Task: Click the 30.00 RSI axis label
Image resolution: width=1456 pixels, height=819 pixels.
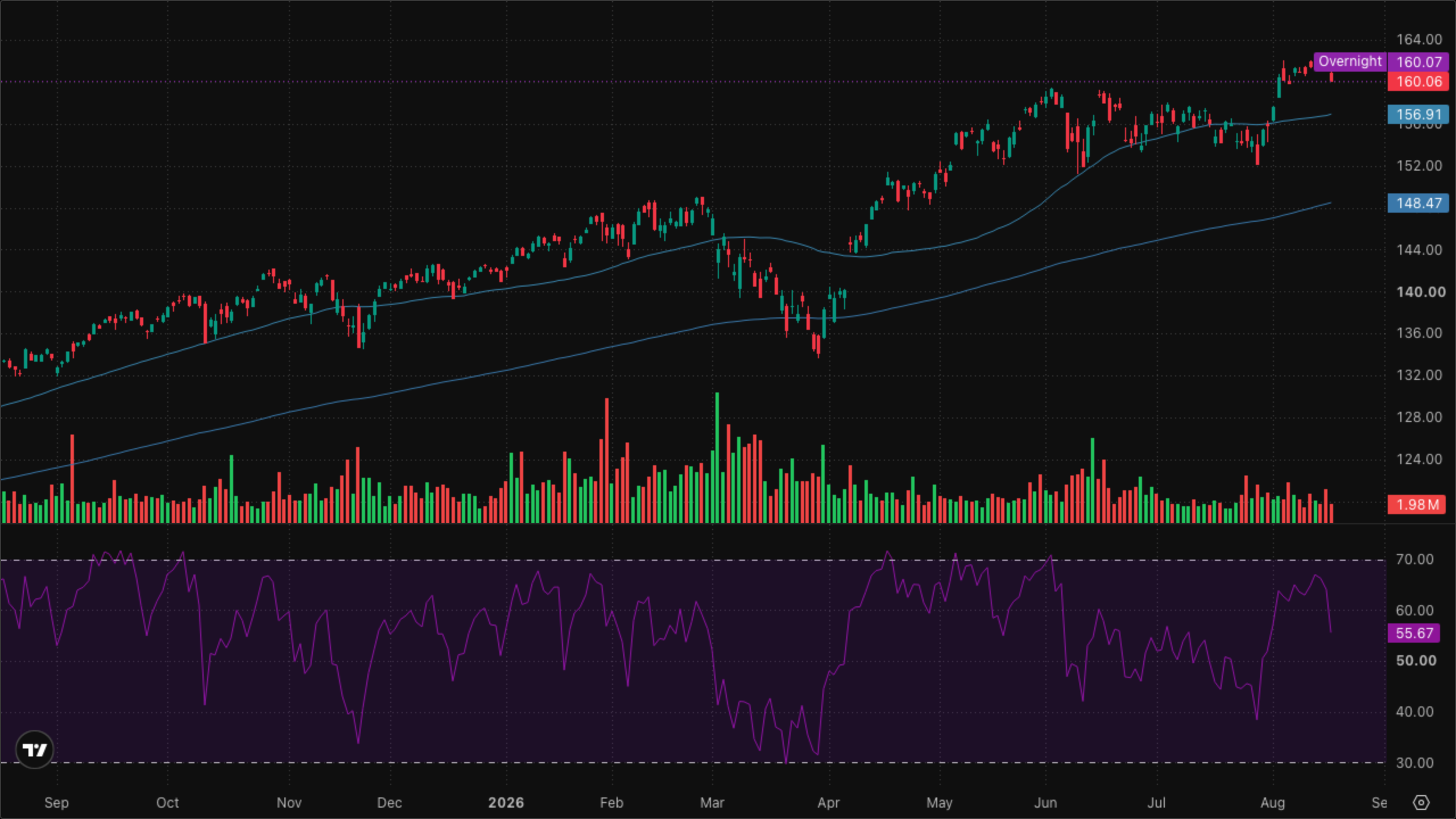Action: (x=1414, y=763)
